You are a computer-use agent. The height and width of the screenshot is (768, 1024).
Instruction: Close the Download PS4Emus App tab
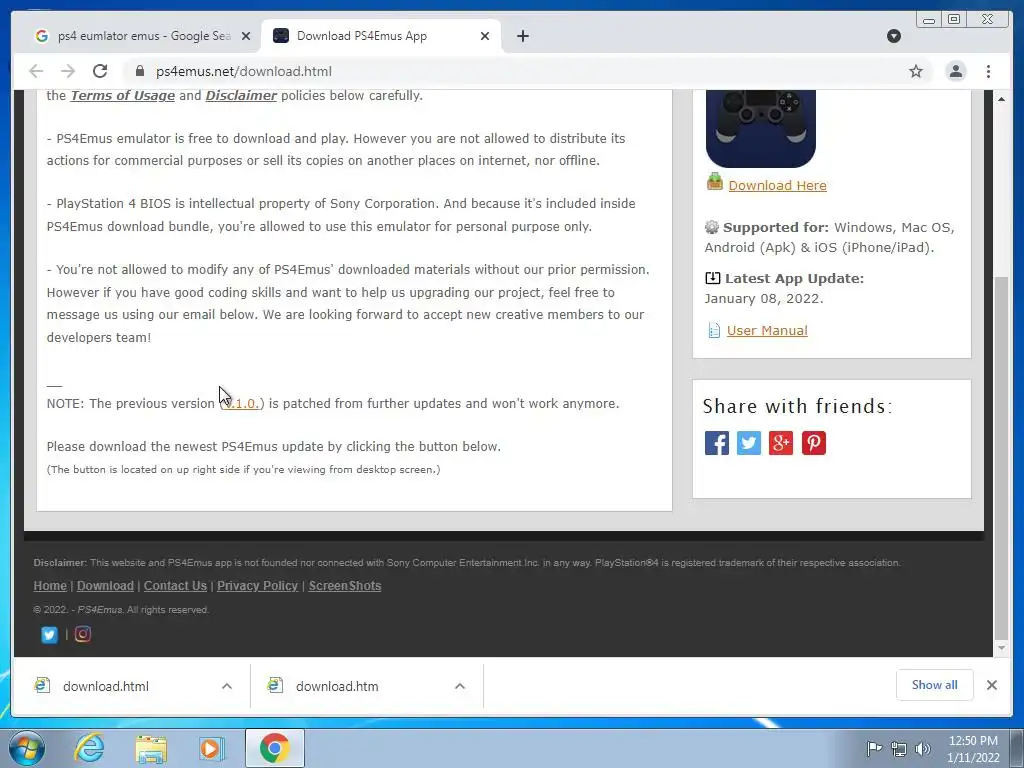click(485, 36)
